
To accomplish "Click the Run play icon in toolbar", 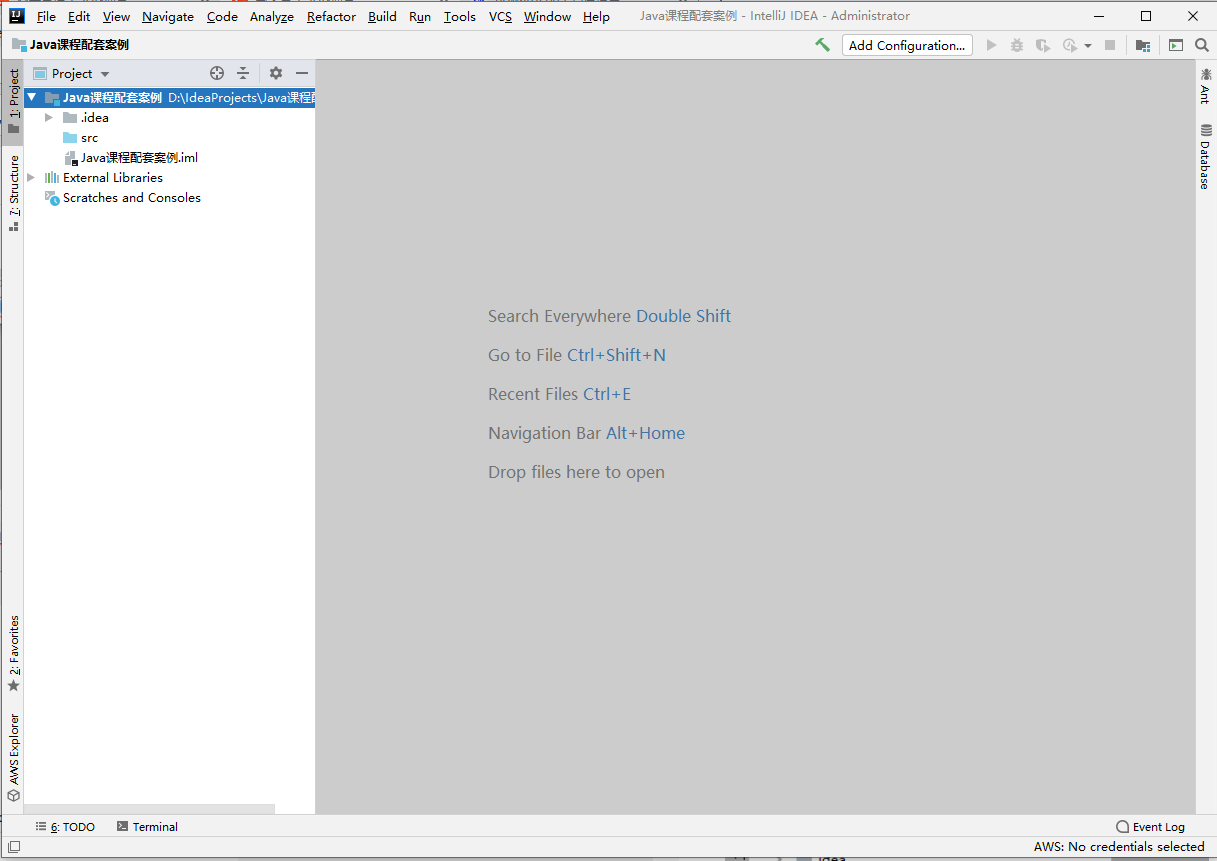I will 992,45.
